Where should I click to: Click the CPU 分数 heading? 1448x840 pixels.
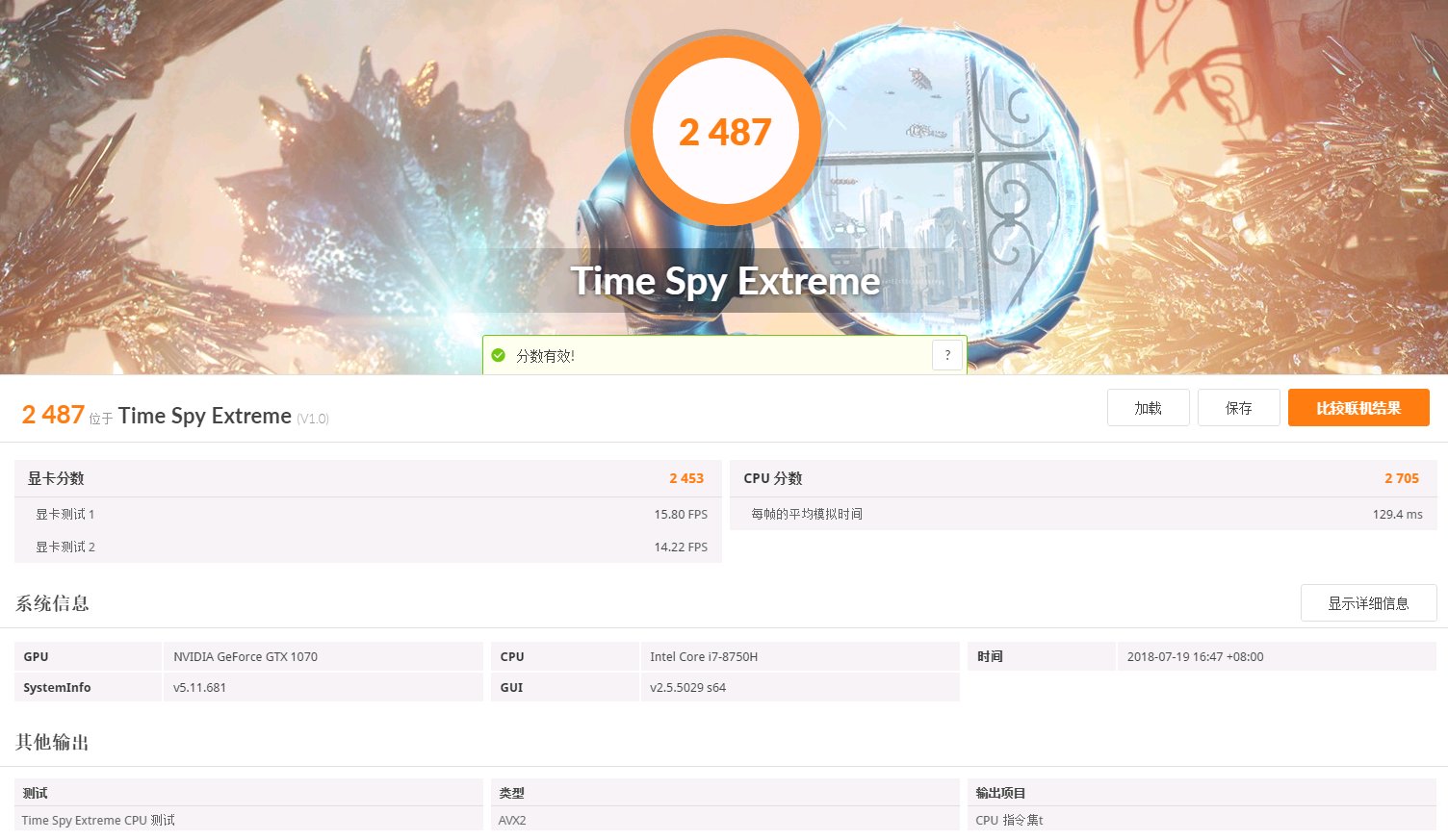(773, 478)
